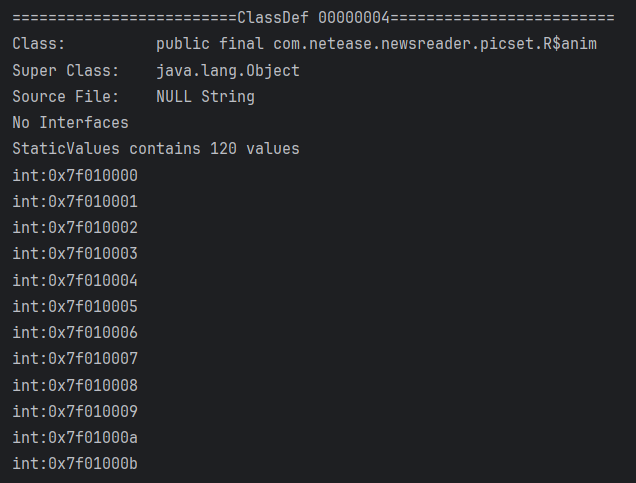Place cursor on int:0x7f010008 line
The height and width of the screenshot is (483, 636).
point(75,385)
